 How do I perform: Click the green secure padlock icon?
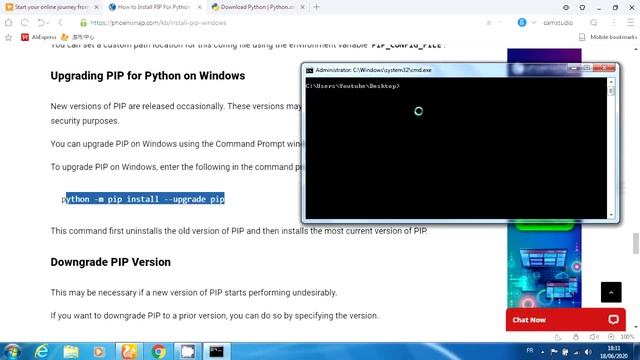(x=83, y=23)
